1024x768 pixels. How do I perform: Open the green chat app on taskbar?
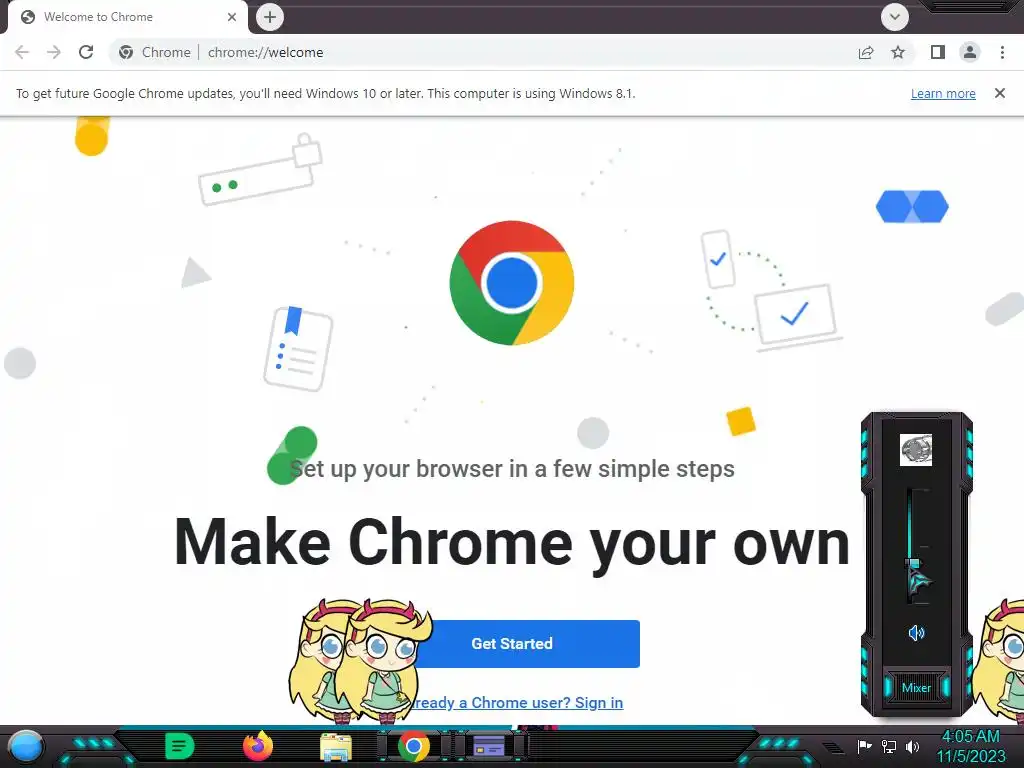tap(180, 746)
